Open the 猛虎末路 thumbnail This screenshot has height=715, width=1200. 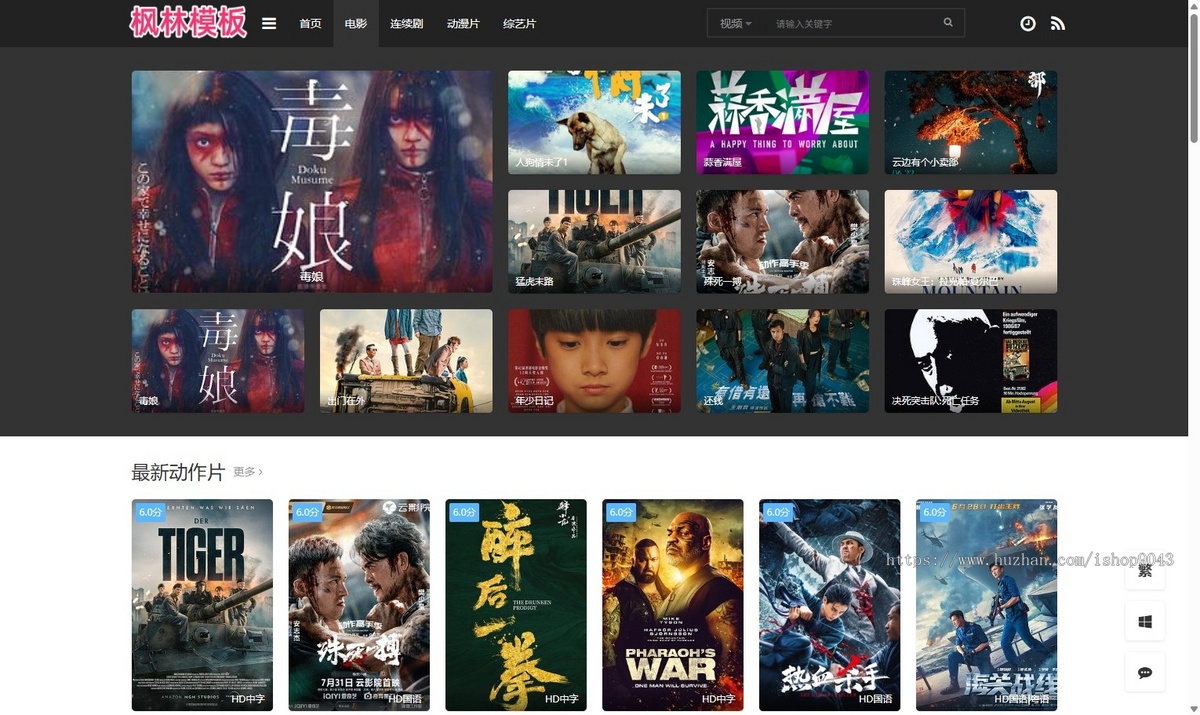(594, 241)
